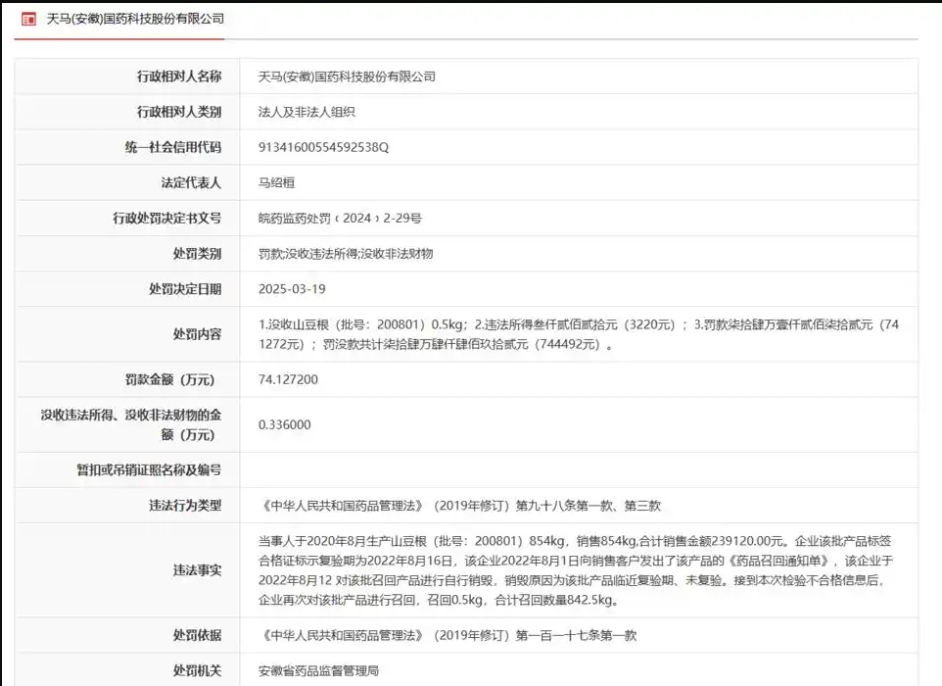Screen dimensions: 942x686
Task: Click legal representative name 马绍桓
Action: [x=276, y=183]
